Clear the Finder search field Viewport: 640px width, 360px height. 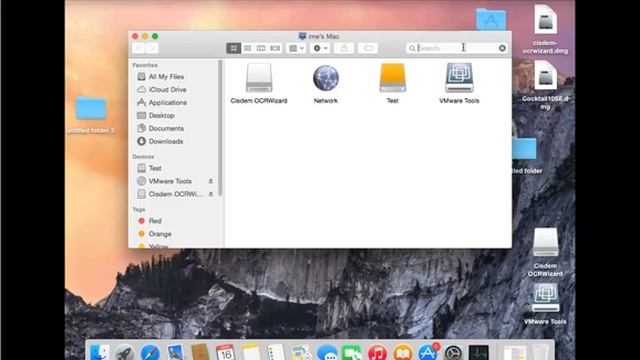[502, 48]
